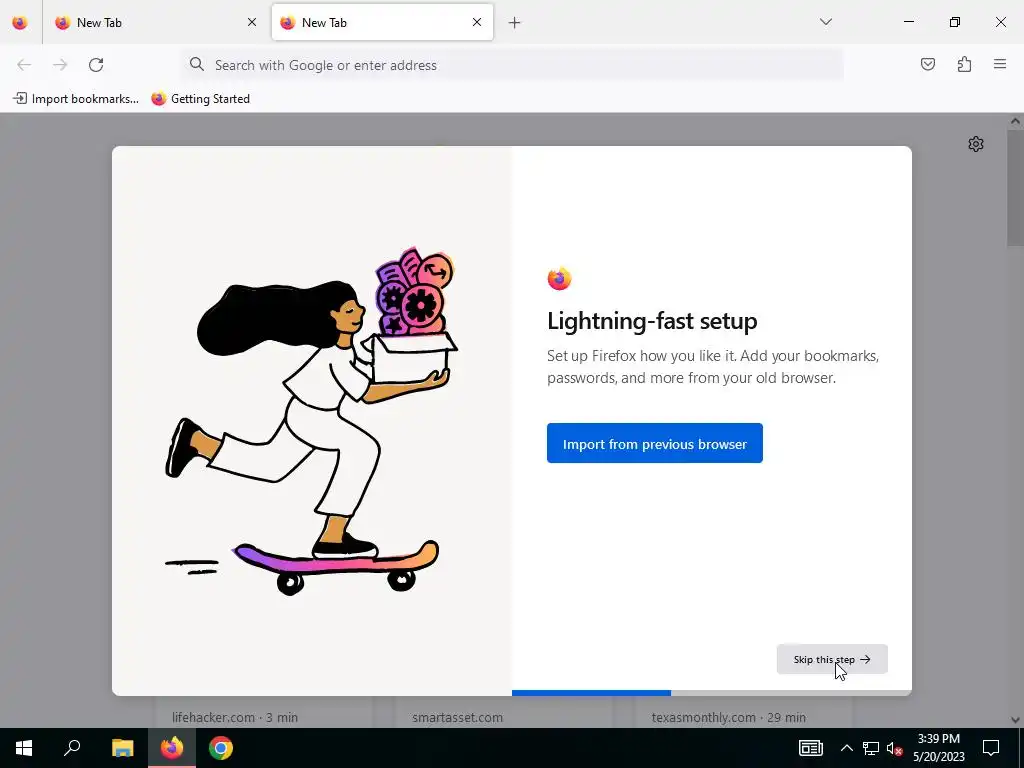The height and width of the screenshot is (768, 1024).
Task: Minimize the Firefox window
Action: point(908,22)
